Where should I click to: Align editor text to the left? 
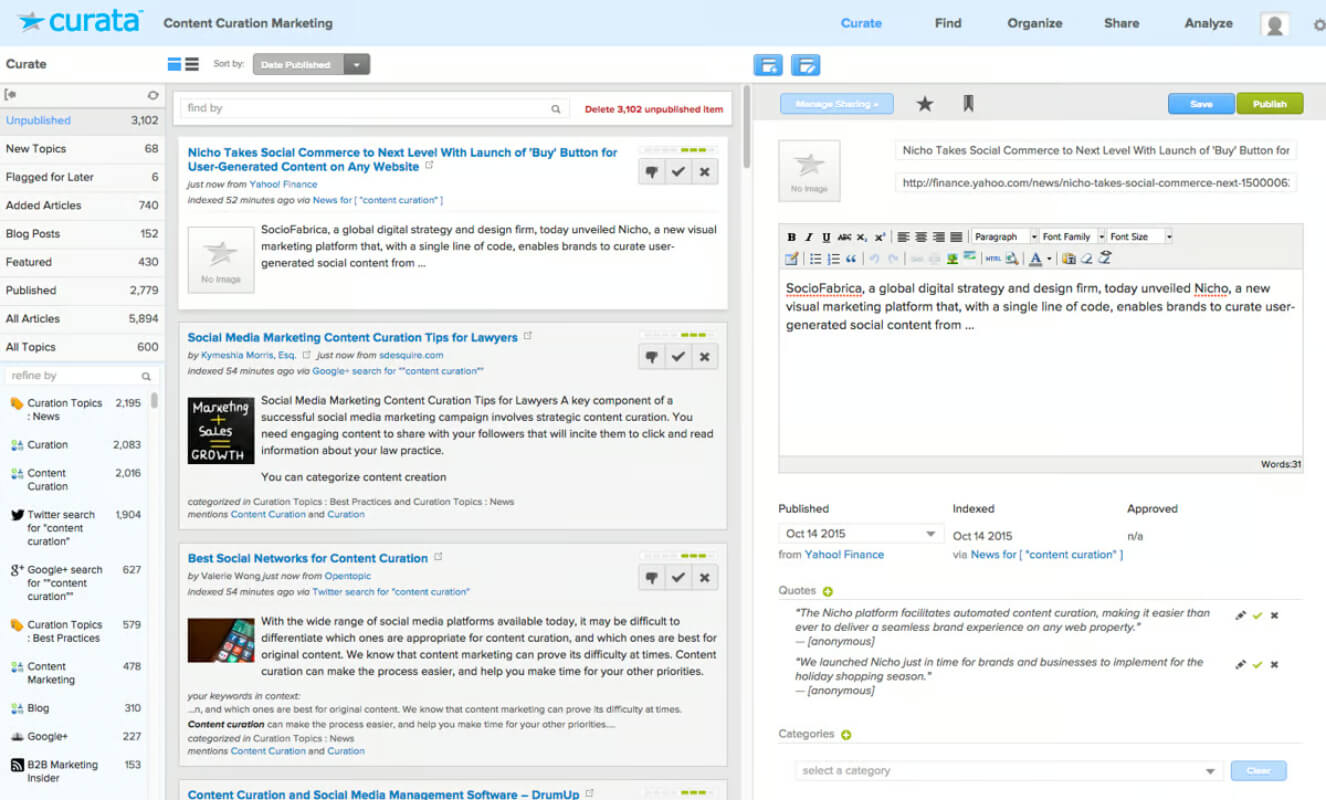tap(903, 237)
